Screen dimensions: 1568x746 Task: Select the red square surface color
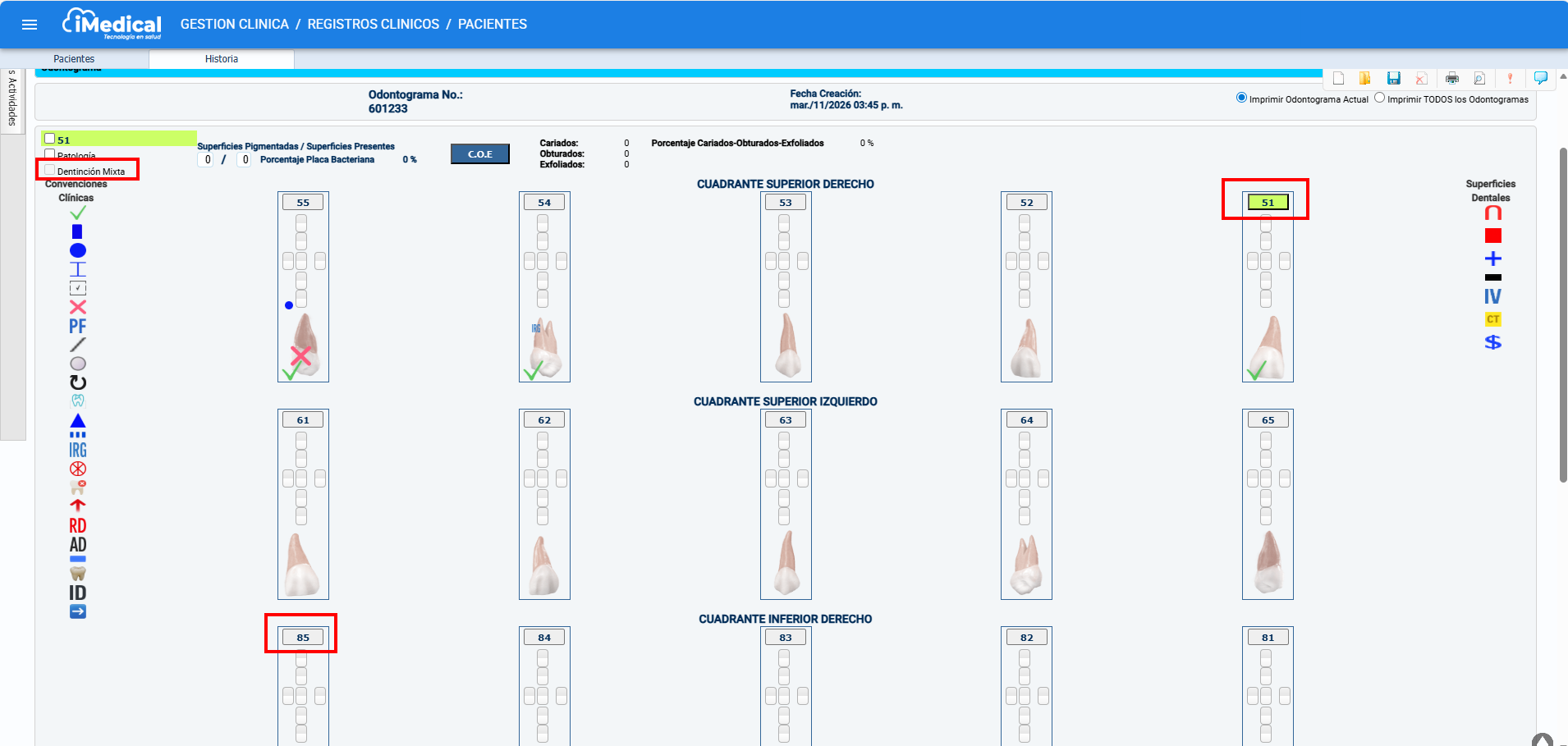(1492, 236)
